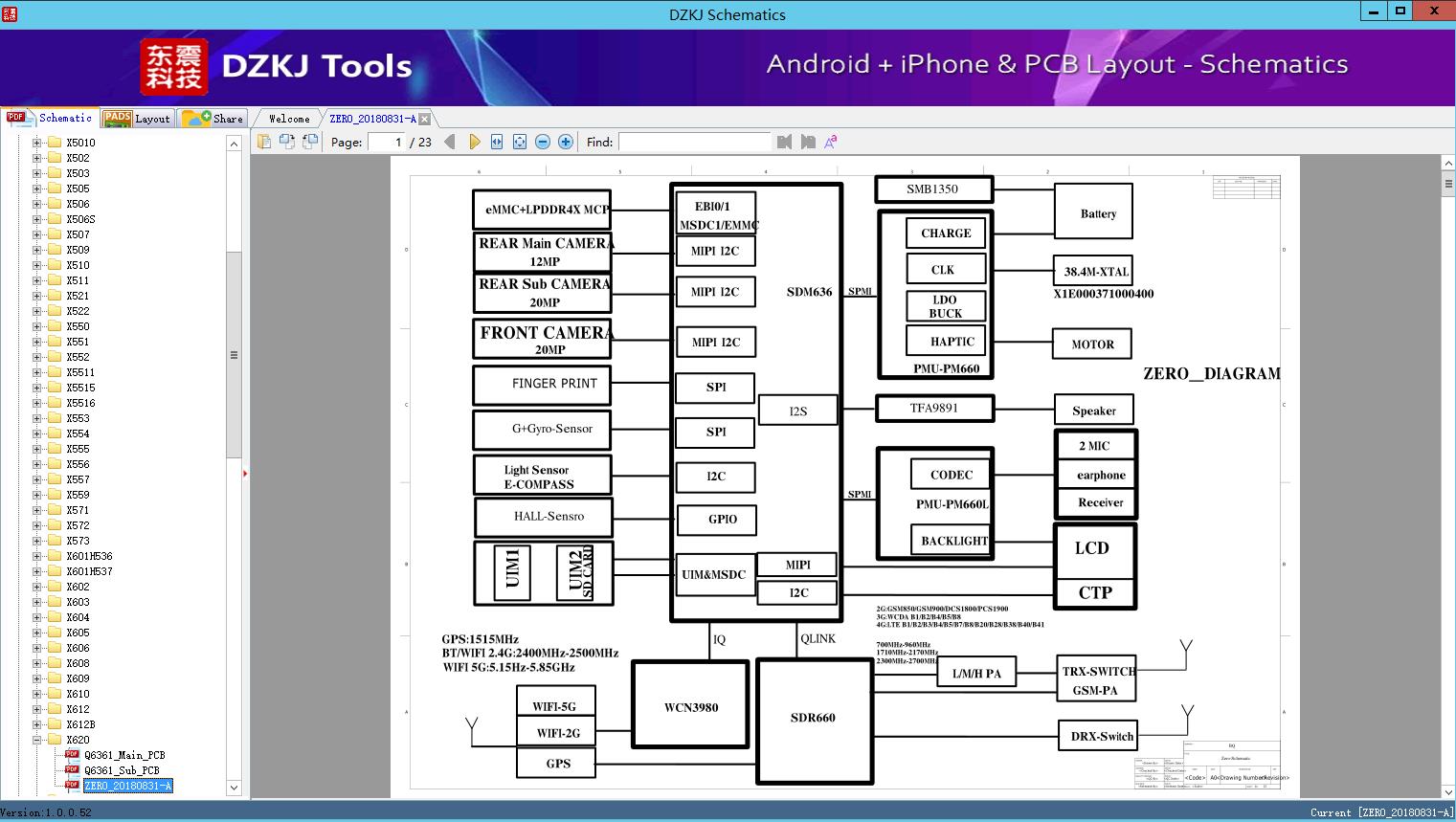Select the X604 folder

coord(78,617)
